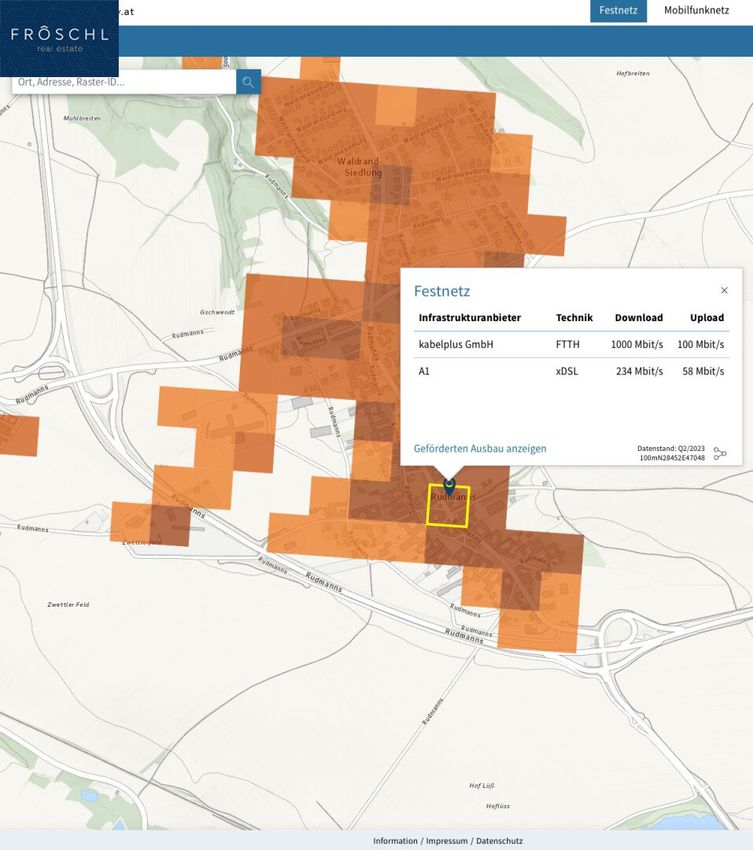Select the Festnetz tab
This screenshot has height=850, width=753.
click(x=618, y=11)
